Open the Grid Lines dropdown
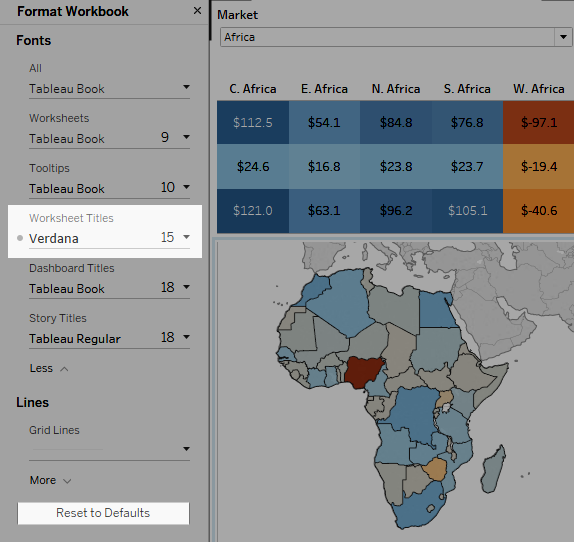Image resolution: width=574 pixels, height=542 pixels. click(109, 449)
